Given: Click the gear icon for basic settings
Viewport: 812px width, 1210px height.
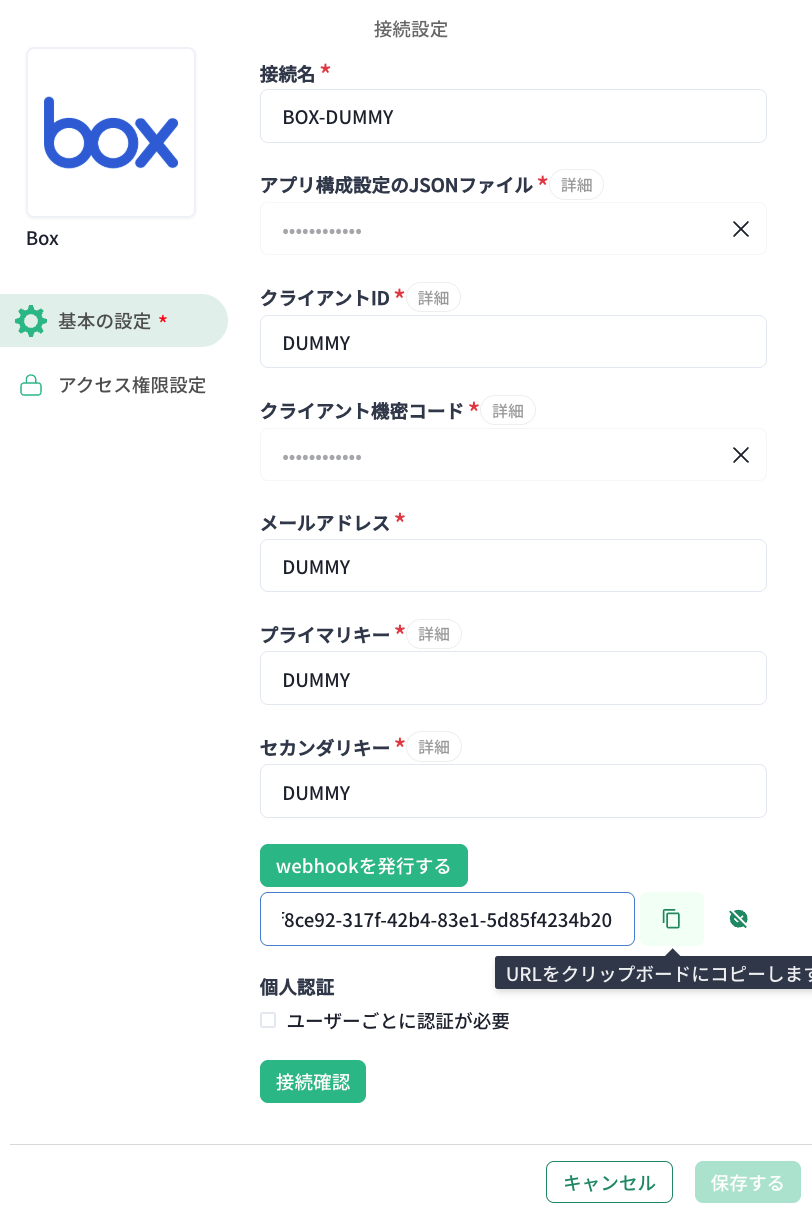Looking at the screenshot, I should [31, 321].
